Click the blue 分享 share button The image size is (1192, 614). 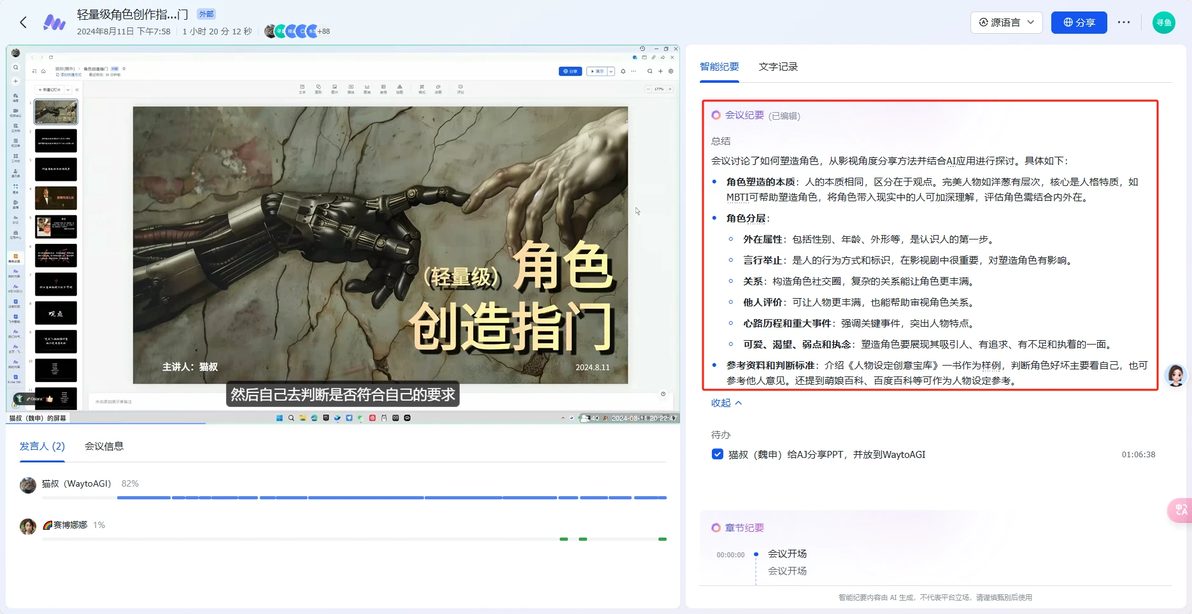click(x=1079, y=23)
